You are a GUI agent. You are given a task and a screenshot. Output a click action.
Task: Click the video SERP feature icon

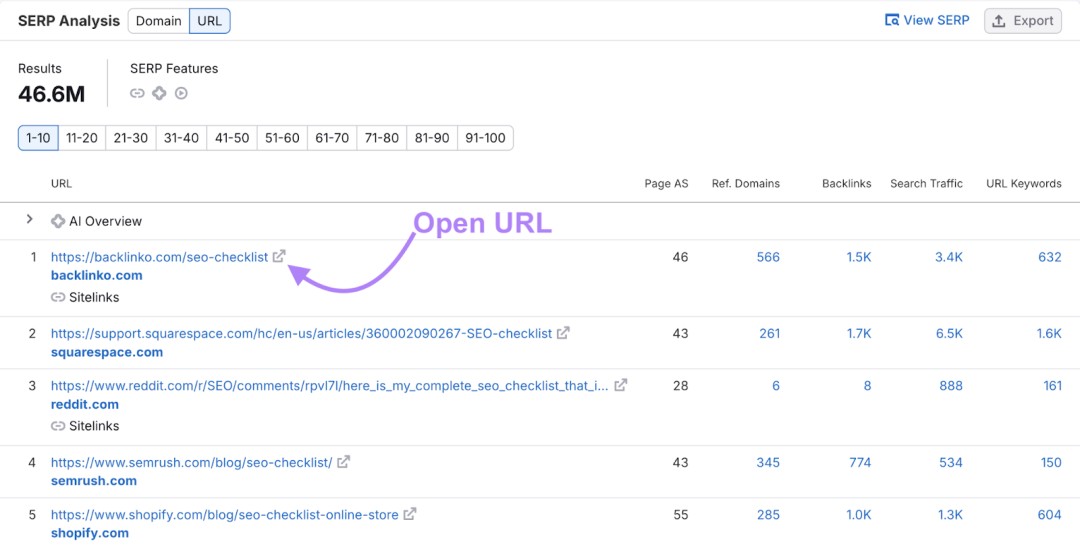tap(181, 93)
